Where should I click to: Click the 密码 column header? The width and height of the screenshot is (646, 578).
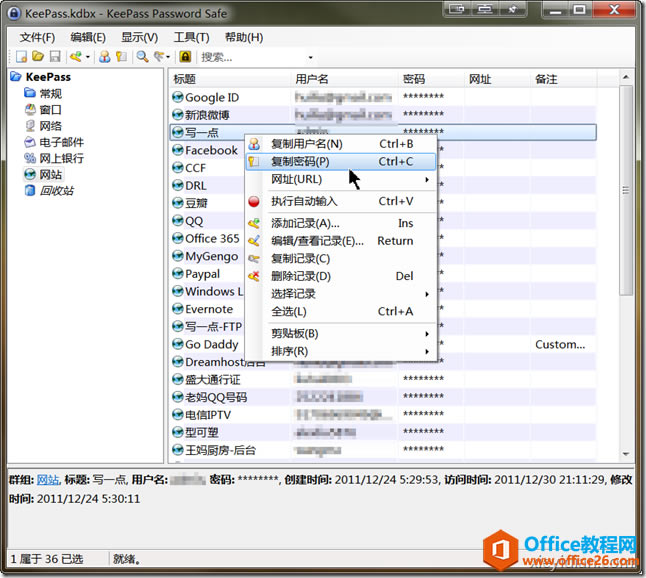coord(432,79)
